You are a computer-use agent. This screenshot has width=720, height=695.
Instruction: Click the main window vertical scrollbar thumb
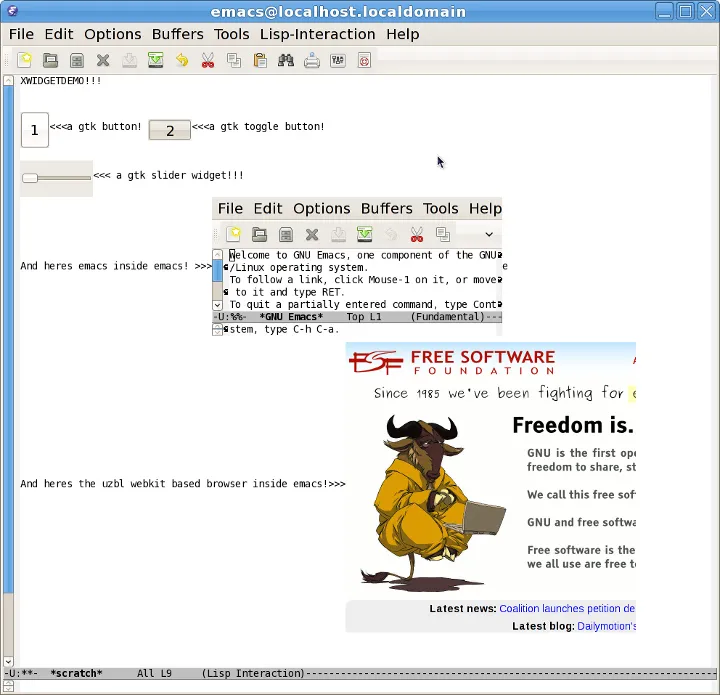8,339
